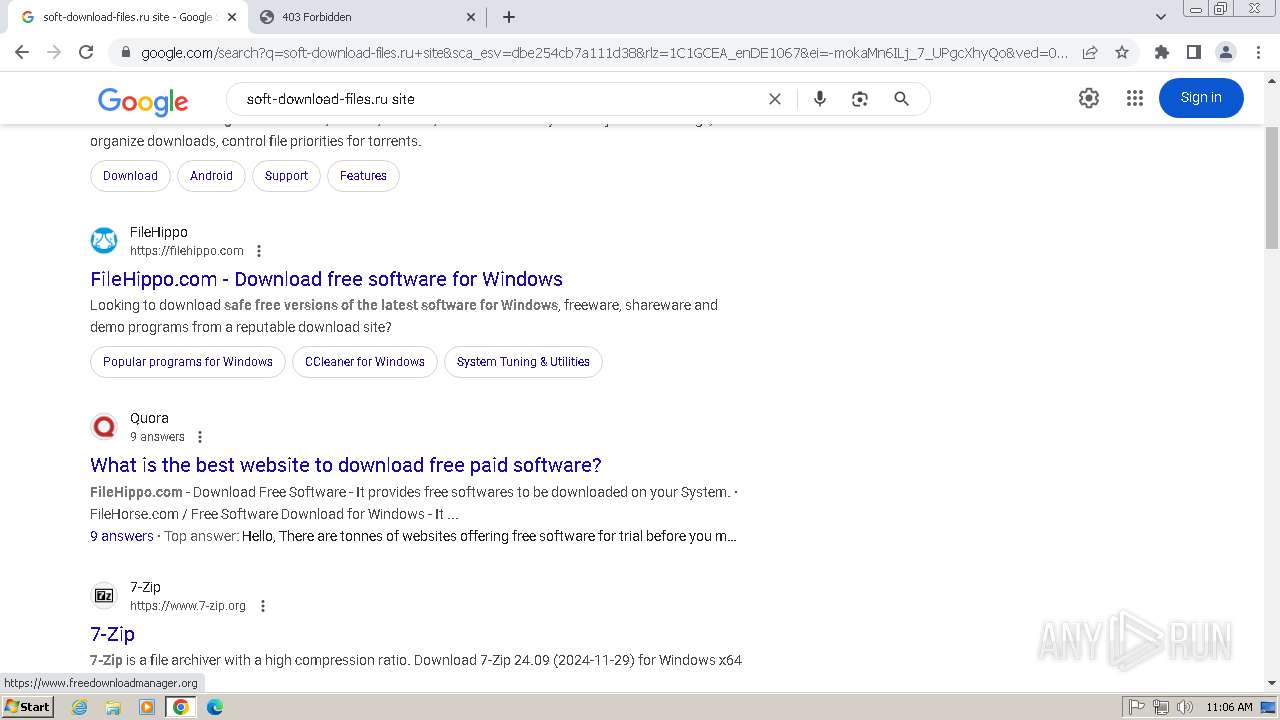Click the Features chip
This screenshot has height=720, width=1280.
(x=363, y=176)
